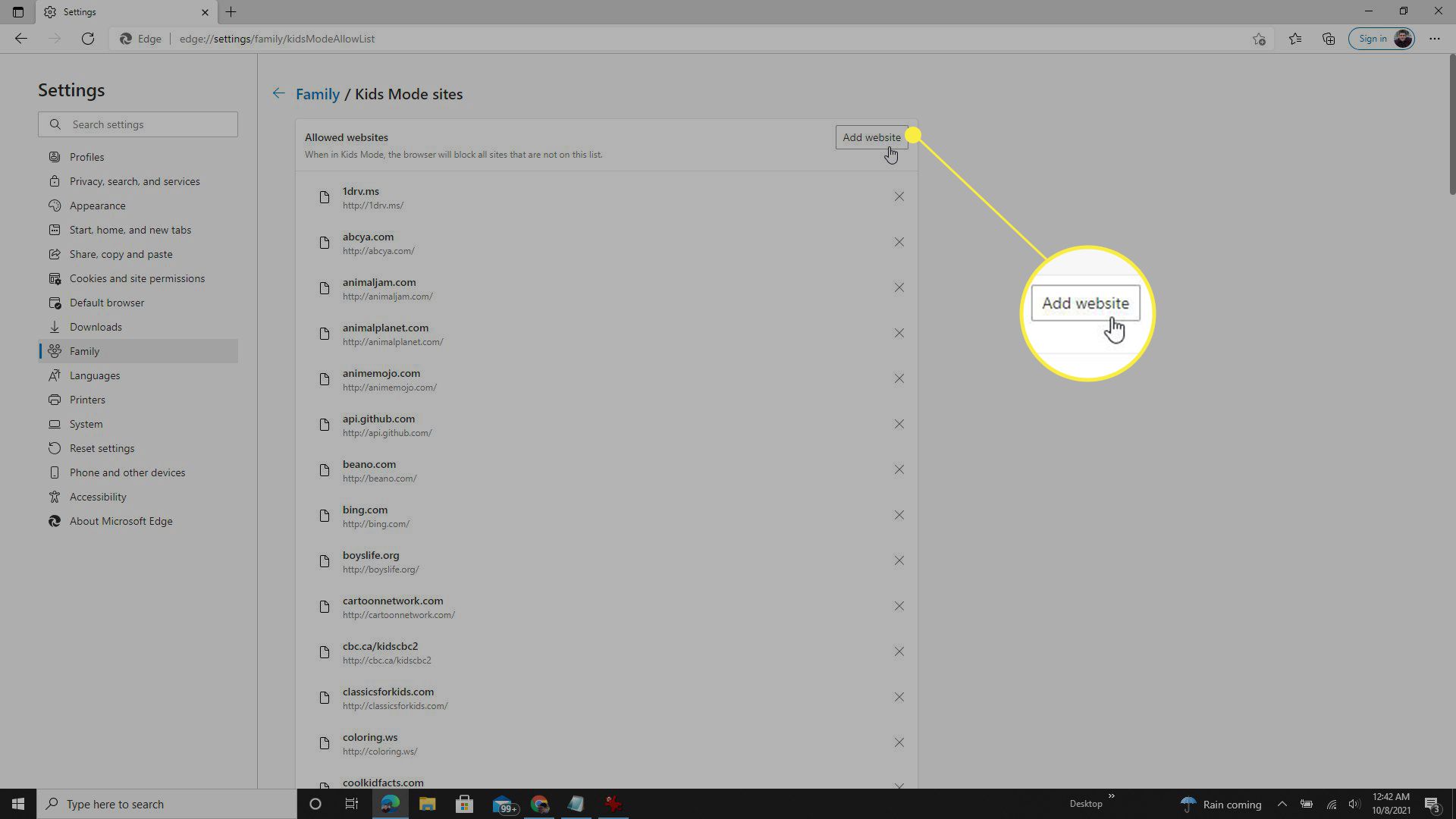The width and height of the screenshot is (1456, 819).
Task: Open Phone and other devices
Action: 138,472
